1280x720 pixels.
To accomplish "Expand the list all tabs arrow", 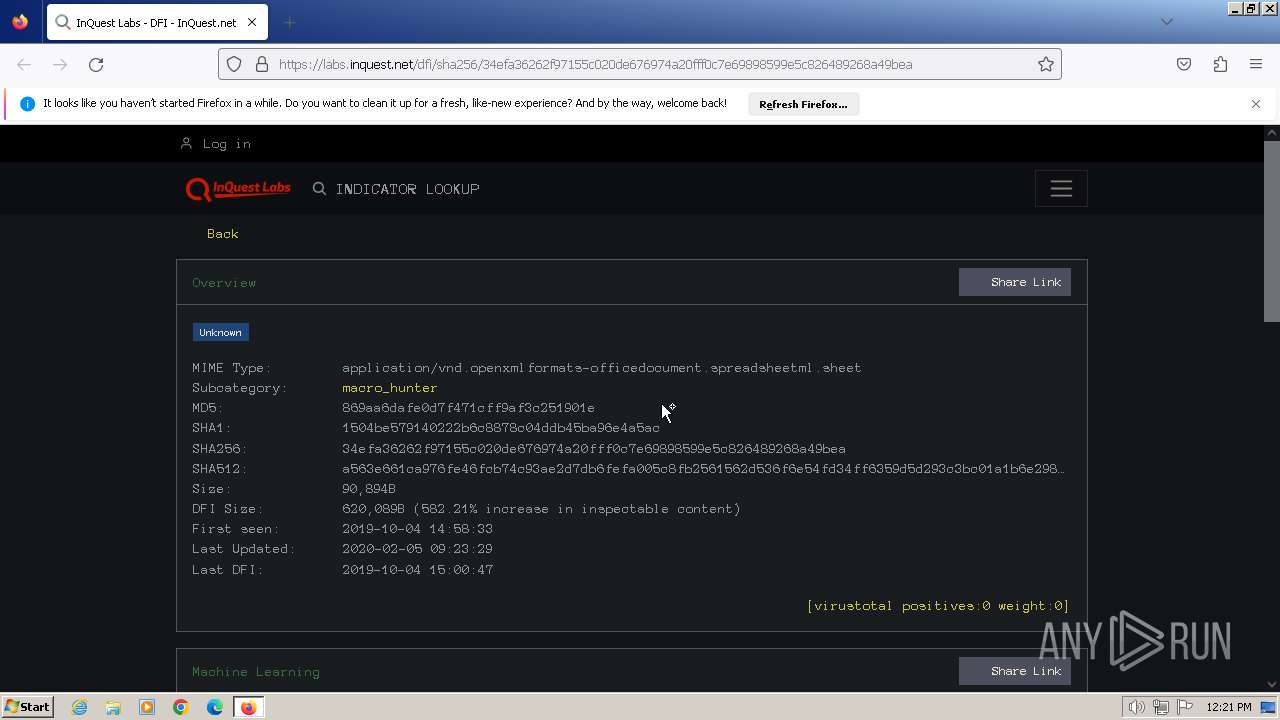I will point(1166,22).
